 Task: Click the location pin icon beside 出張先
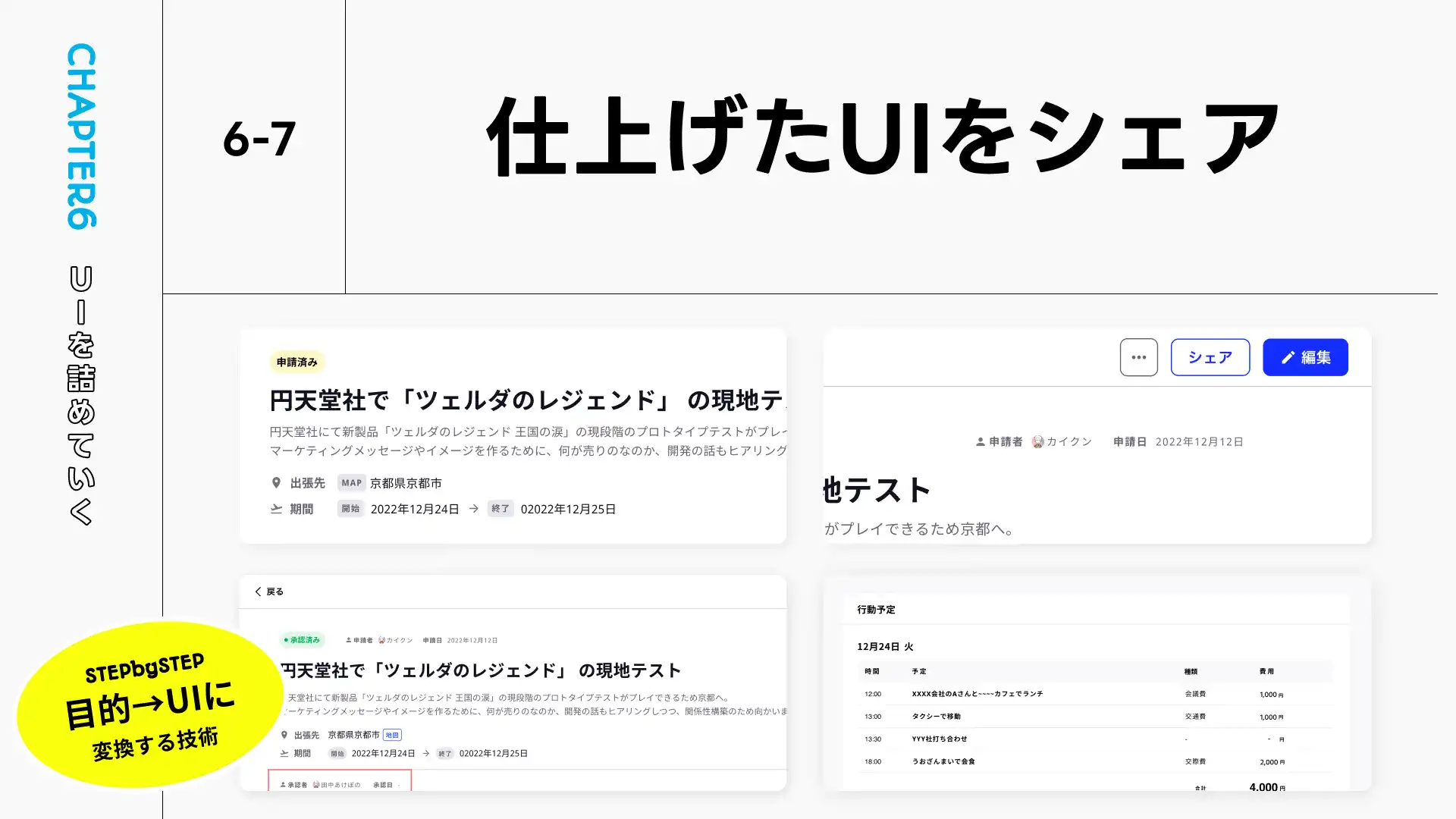(275, 482)
